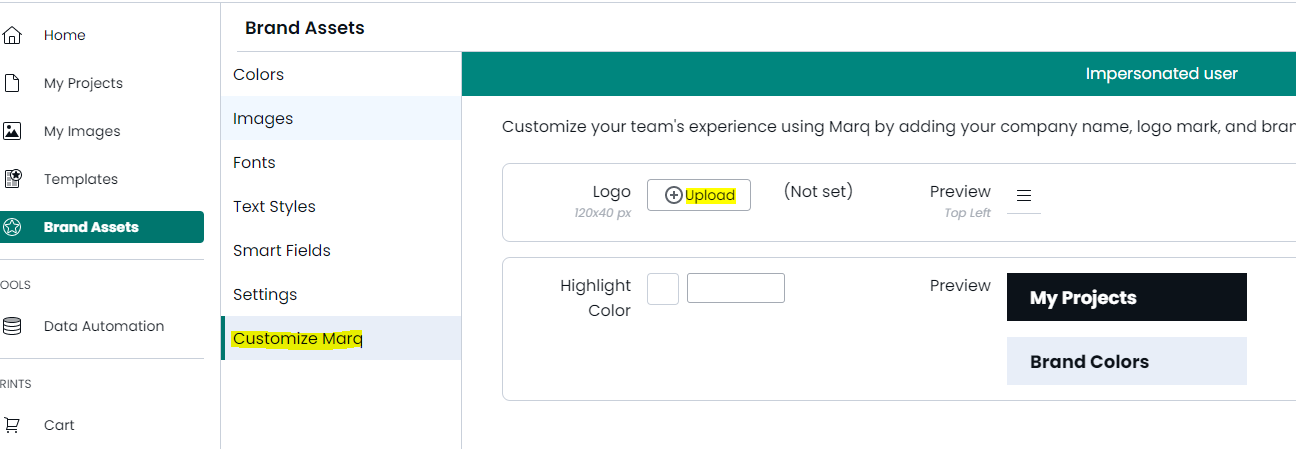Image resolution: width=1296 pixels, height=449 pixels.
Task: Open the Settings section
Action: pos(265,295)
